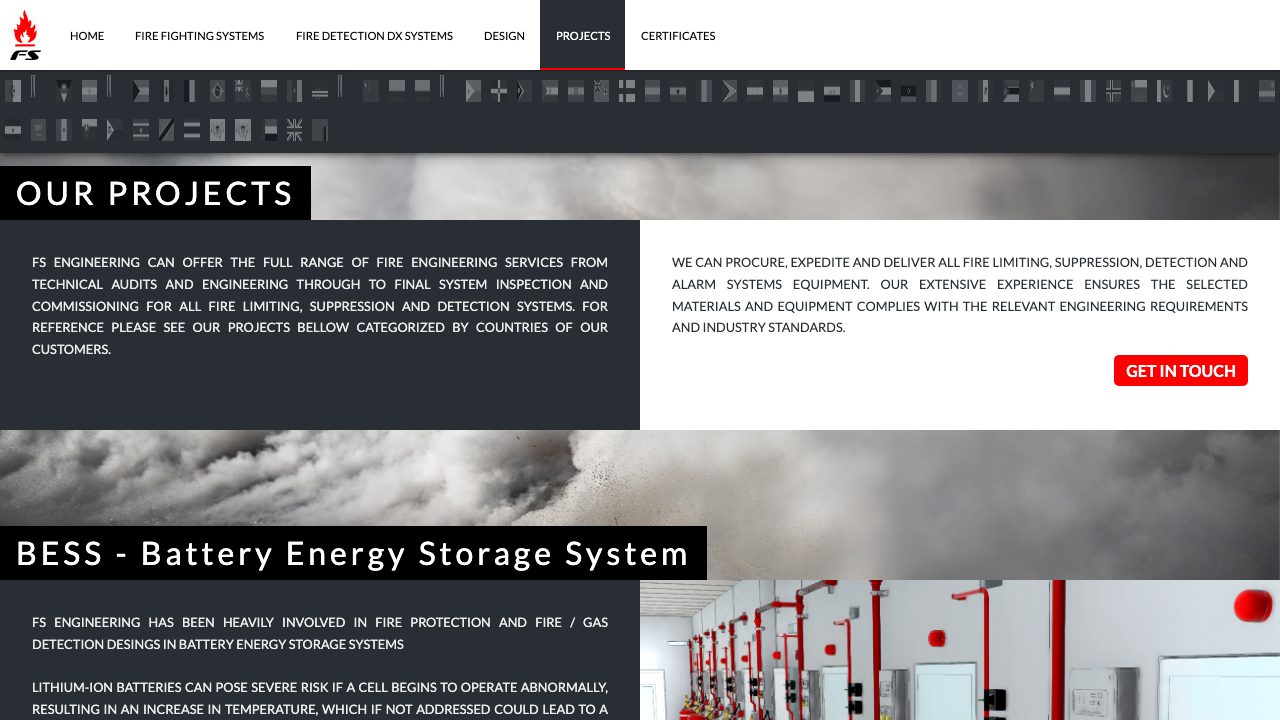The image size is (1280, 720).
Task: Pick the Norway Nordic cross flag
Action: click(1113, 91)
